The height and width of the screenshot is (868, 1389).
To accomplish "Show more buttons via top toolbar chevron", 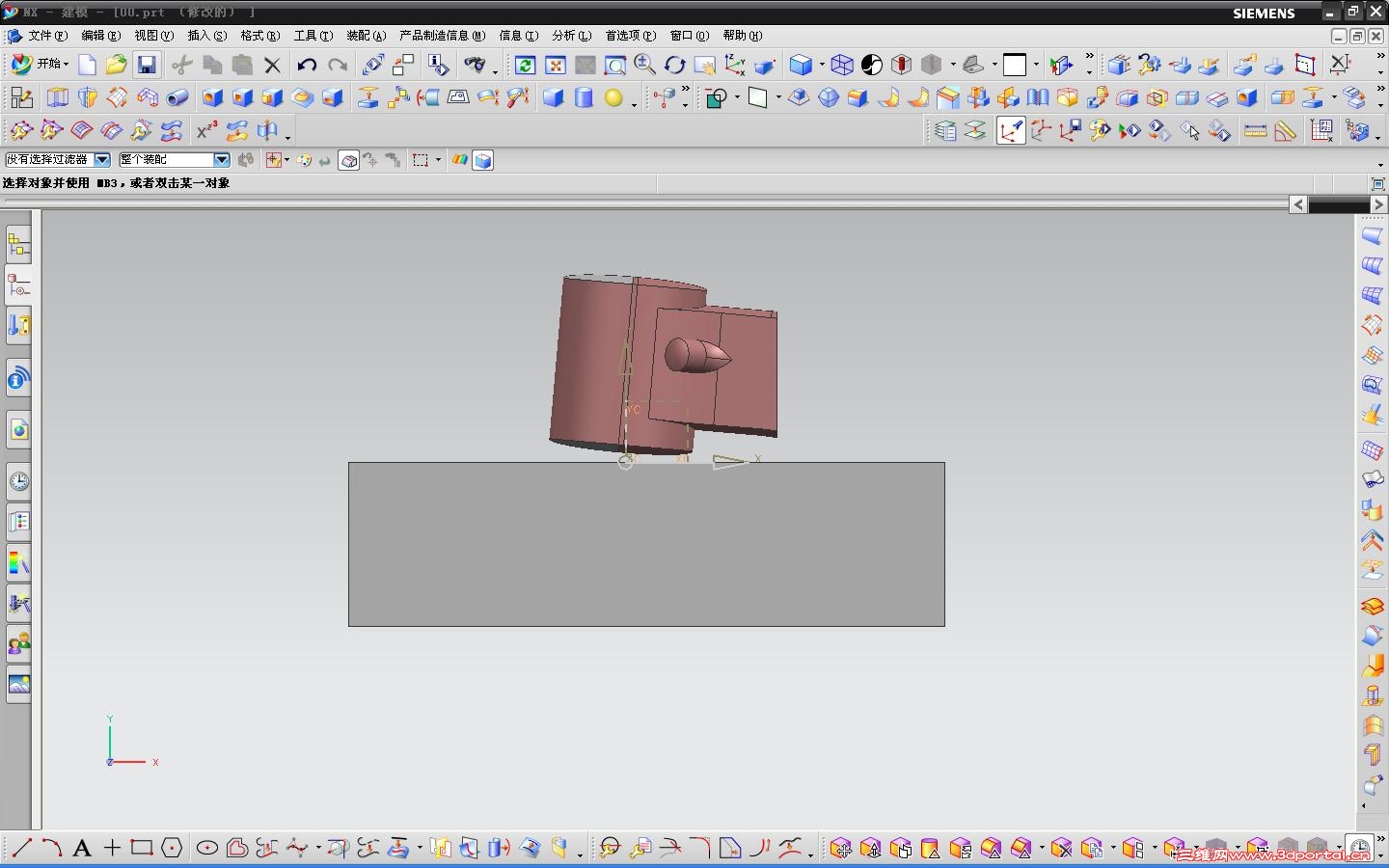I will 1090,58.
